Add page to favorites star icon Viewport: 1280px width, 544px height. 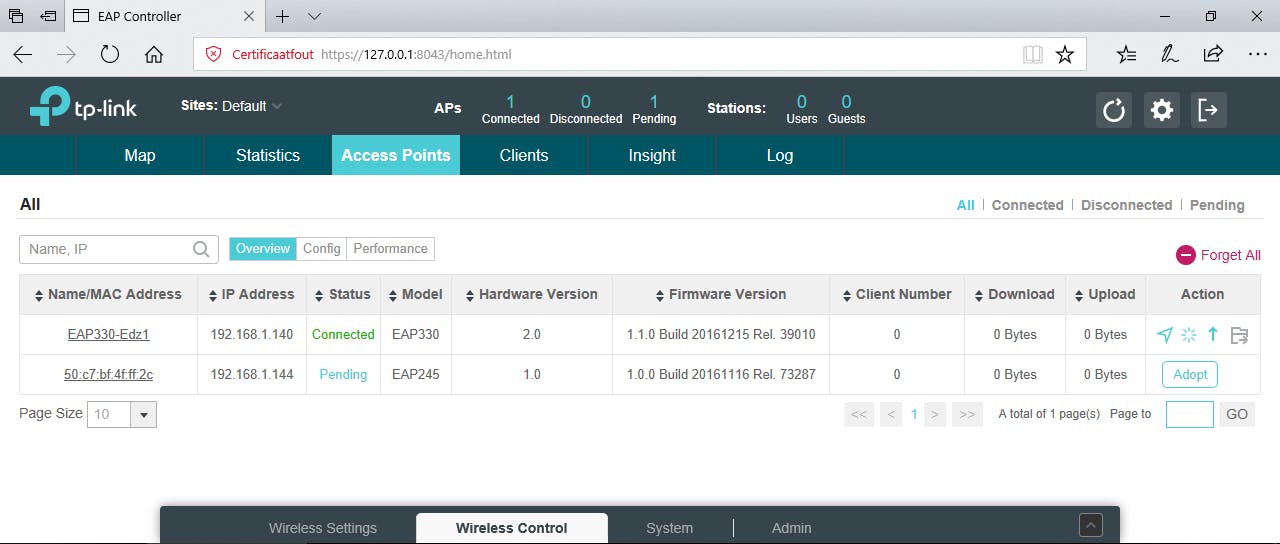[1065, 54]
